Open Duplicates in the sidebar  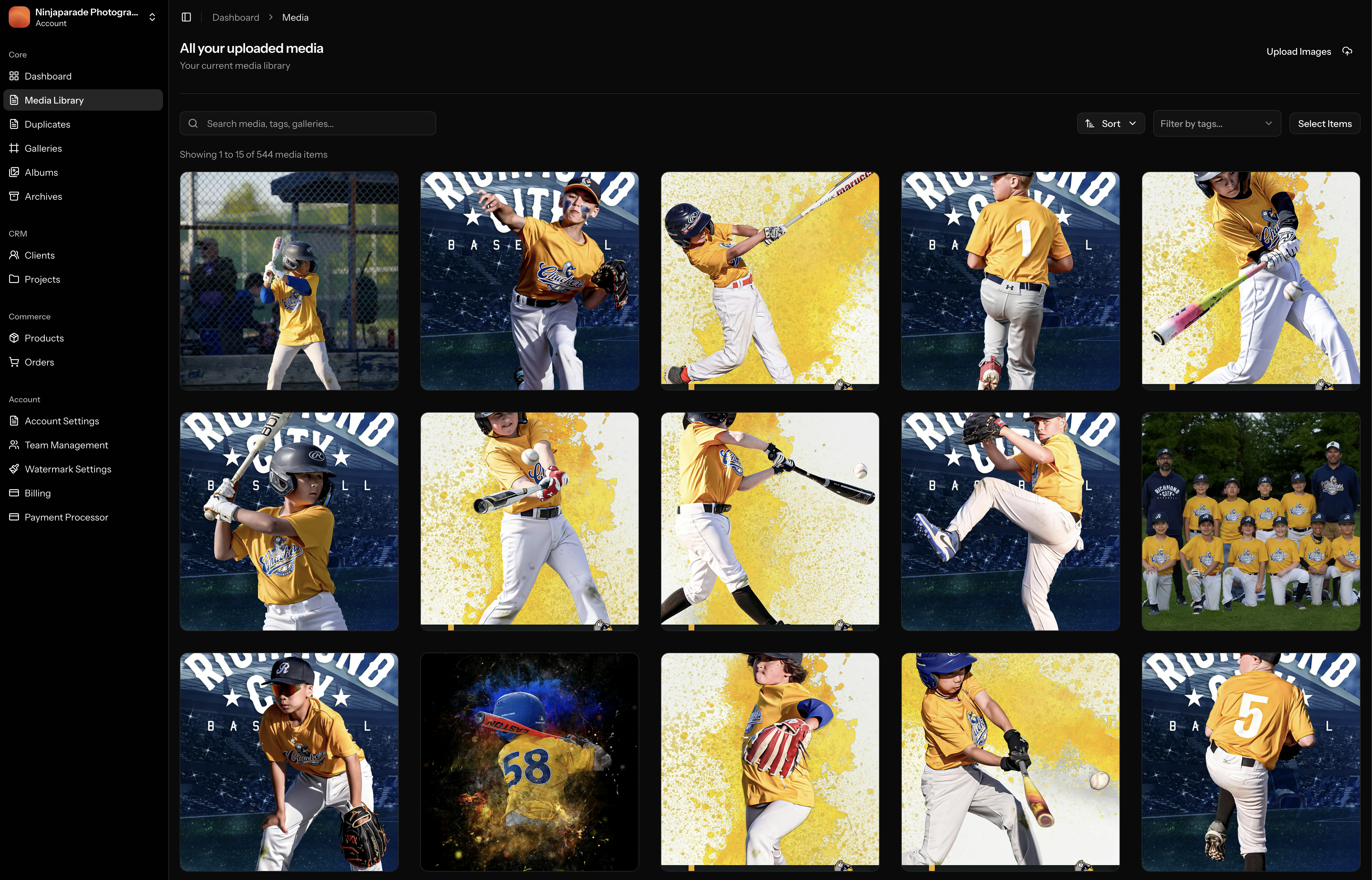point(47,124)
